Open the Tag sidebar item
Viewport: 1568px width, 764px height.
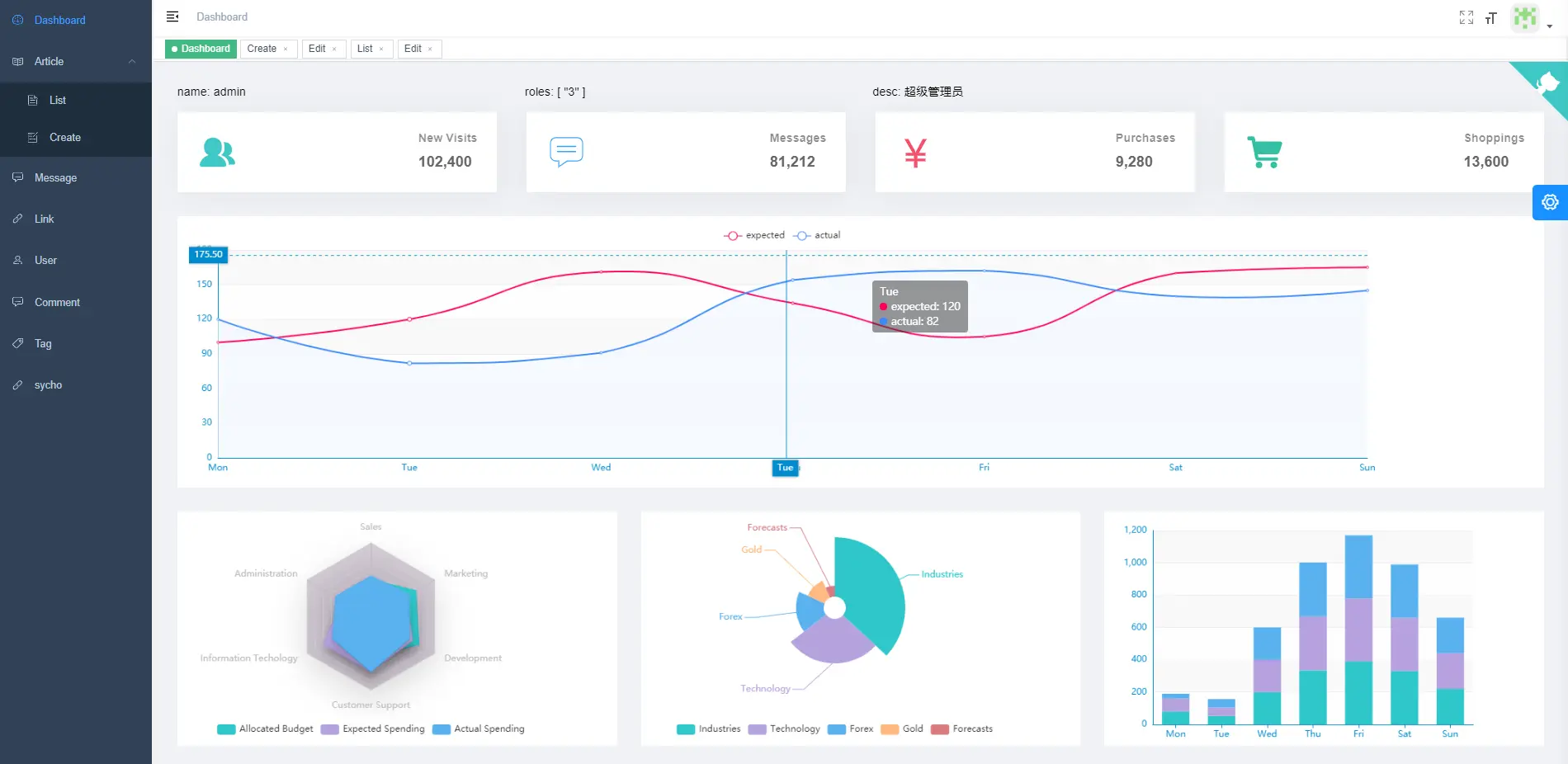click(x=76, y=343)
